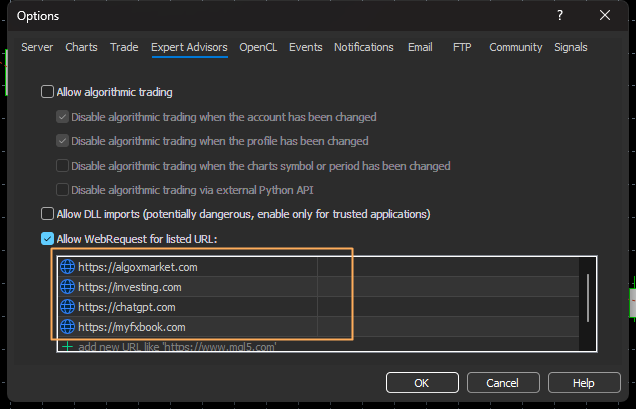The height and width of the screenshot is (409, 636).
Task: Open the Charts tab
Action: click(x=82, y=47)
